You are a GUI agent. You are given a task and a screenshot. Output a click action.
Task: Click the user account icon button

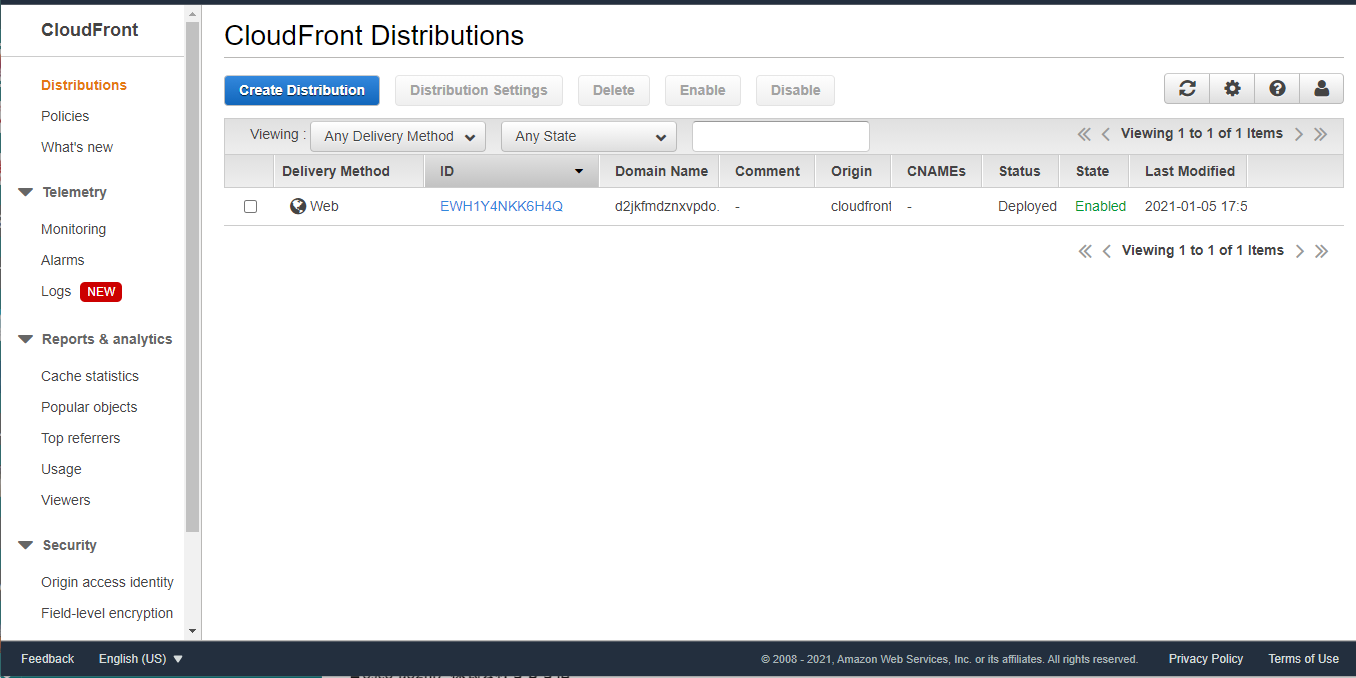coord(1321,88)
